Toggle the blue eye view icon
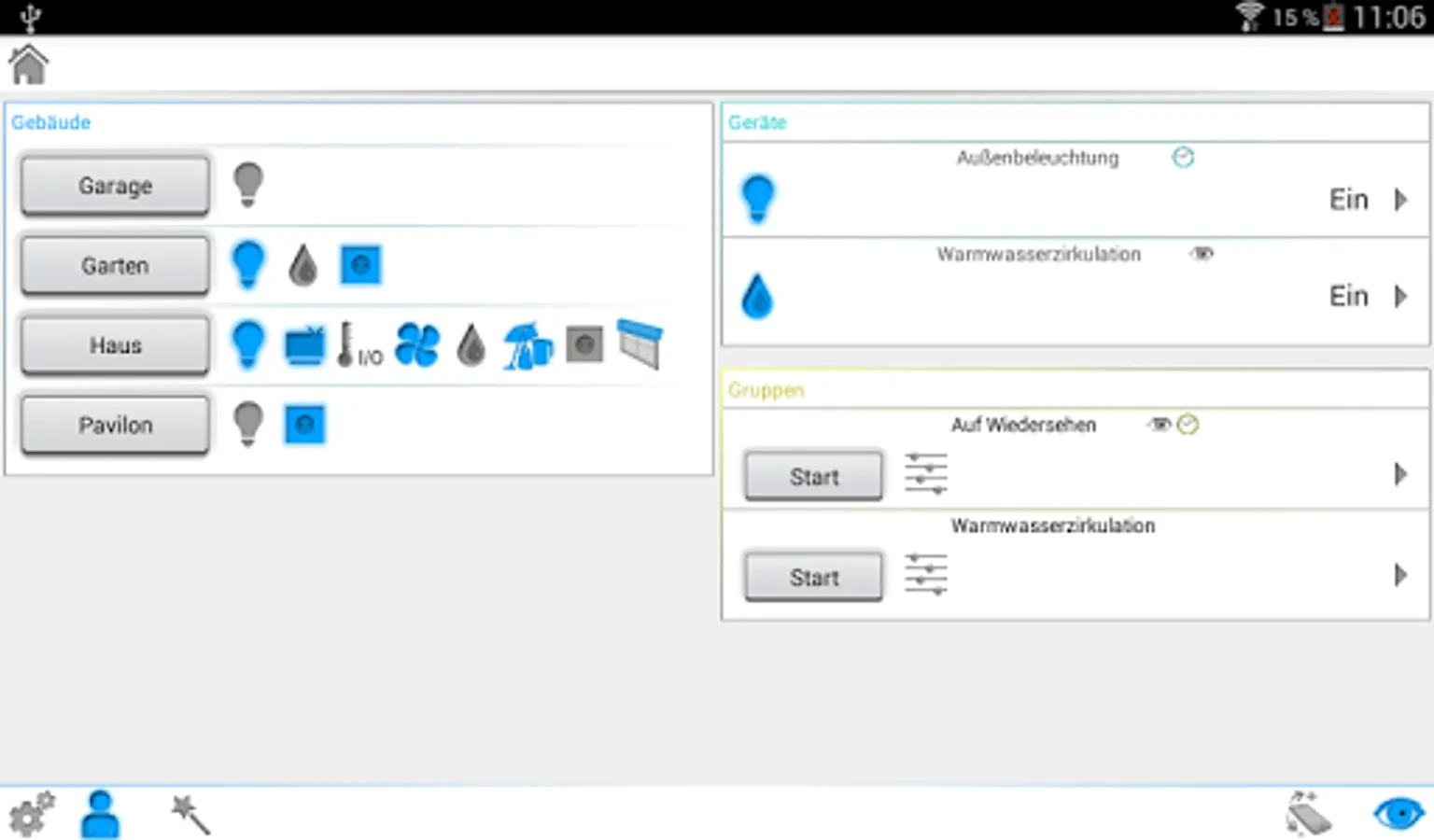 coord(1399,814)
